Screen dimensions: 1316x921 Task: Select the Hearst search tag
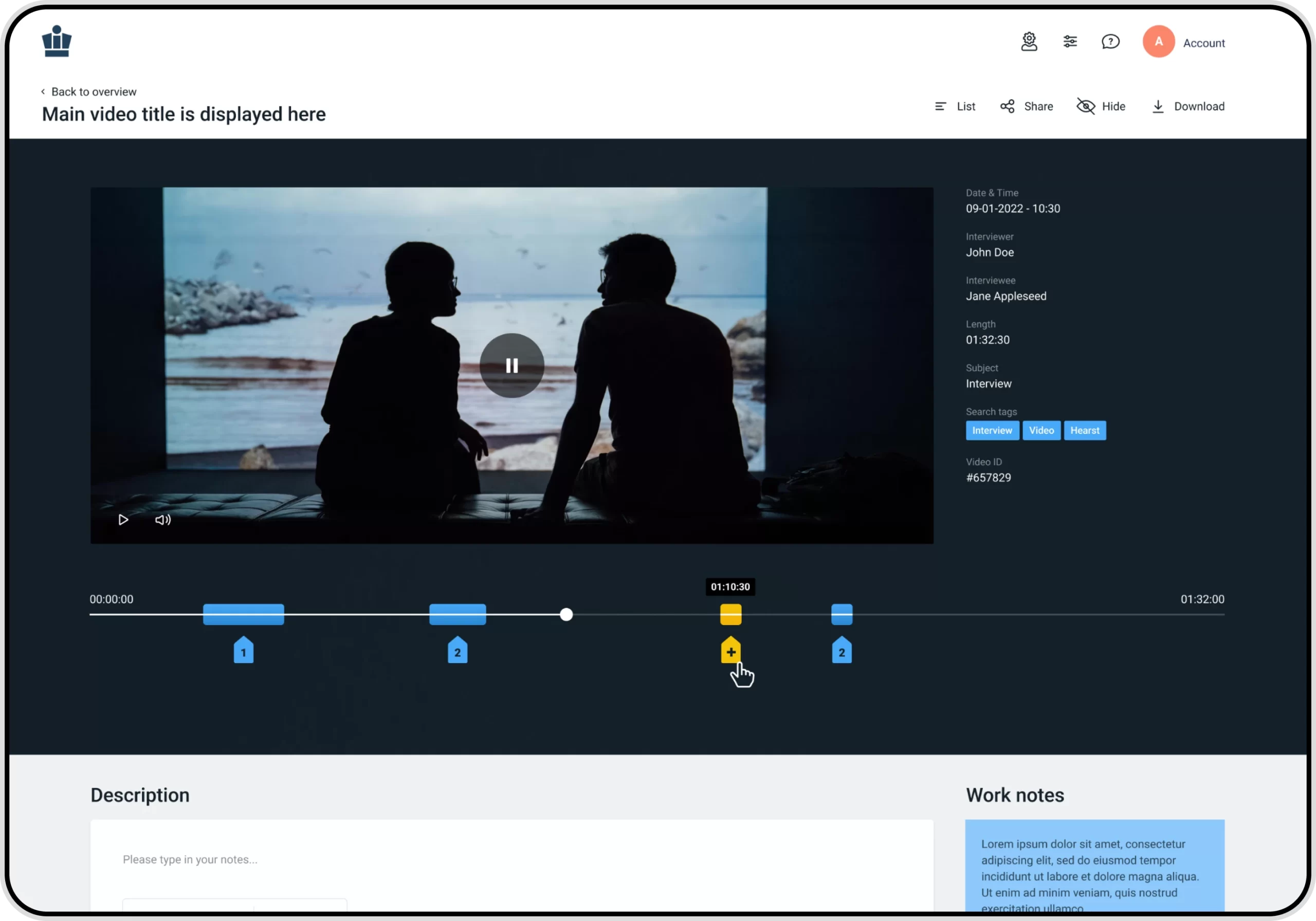tap(1085, 430)
